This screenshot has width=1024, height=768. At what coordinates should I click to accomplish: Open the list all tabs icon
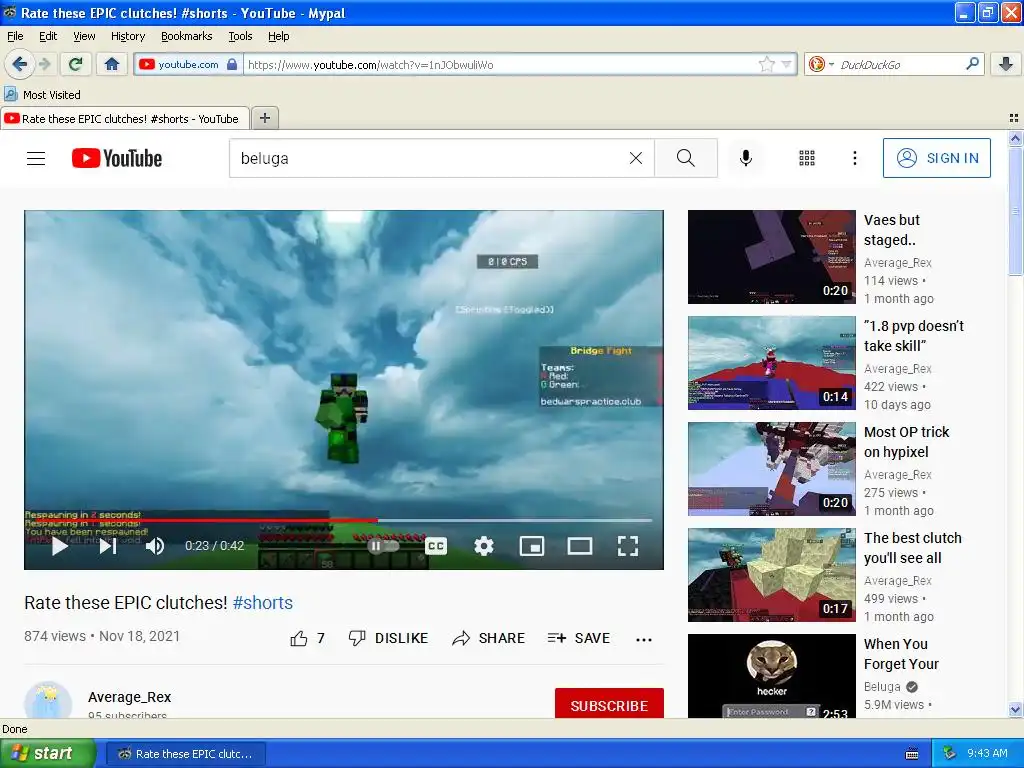point(1014,118)
